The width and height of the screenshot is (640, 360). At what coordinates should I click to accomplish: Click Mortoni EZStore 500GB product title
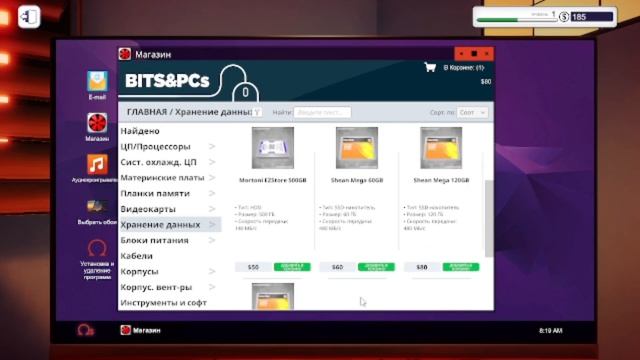click(273, 180)
